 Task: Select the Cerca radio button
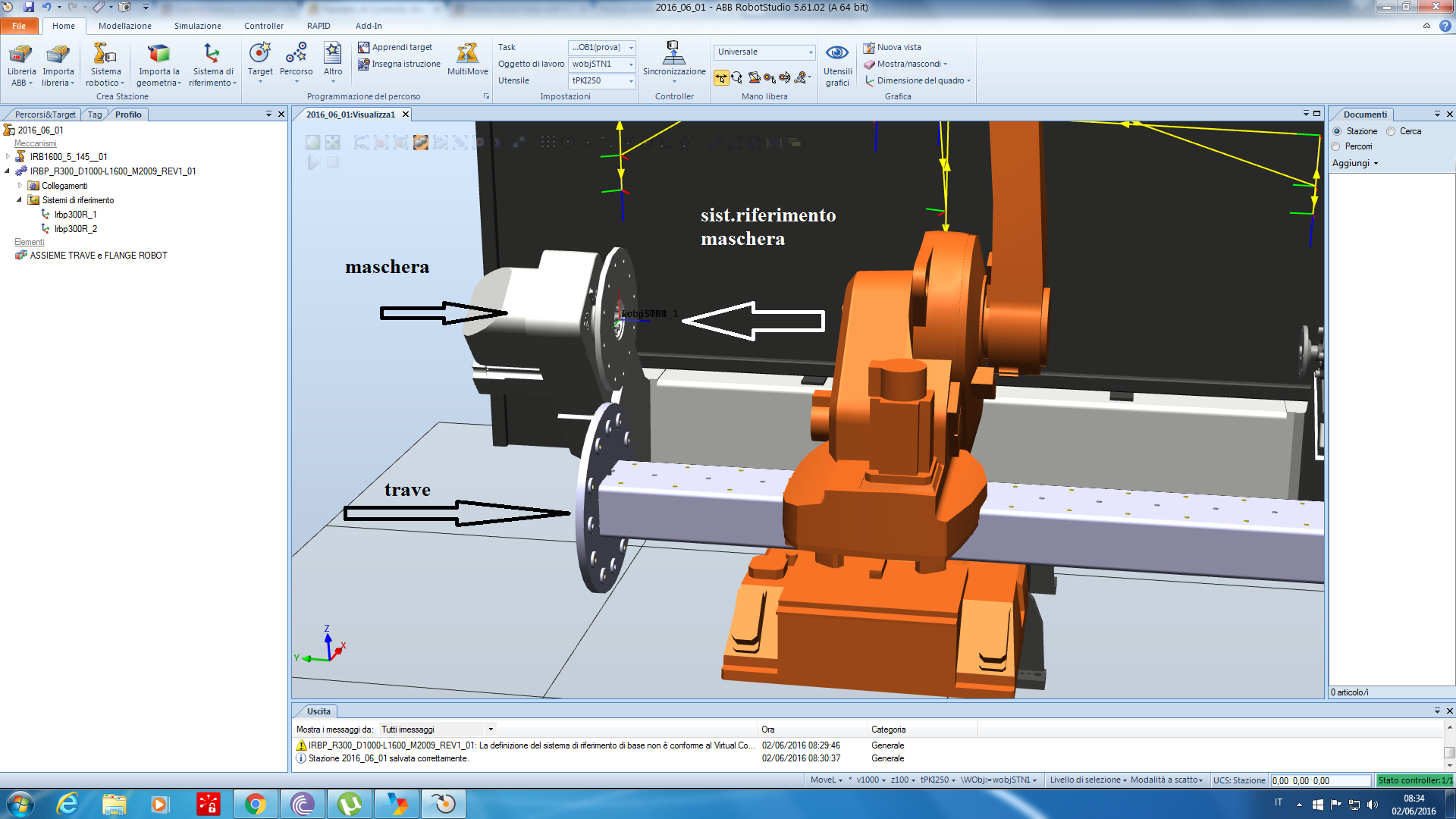point(1391,131)
